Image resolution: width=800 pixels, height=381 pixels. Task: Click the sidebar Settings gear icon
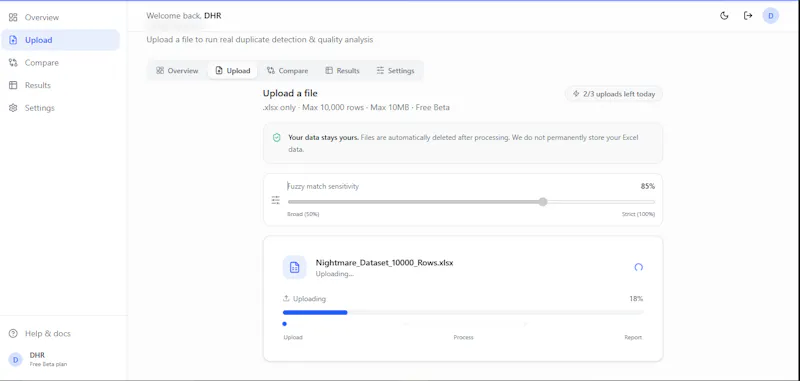13,108
